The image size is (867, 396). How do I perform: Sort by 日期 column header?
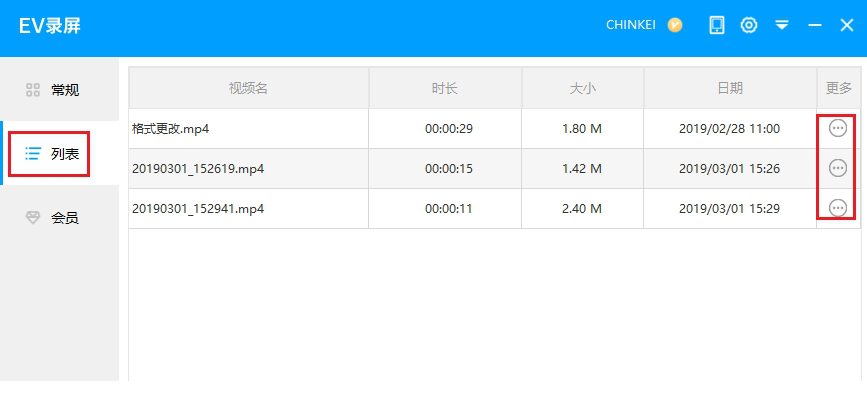730,88
